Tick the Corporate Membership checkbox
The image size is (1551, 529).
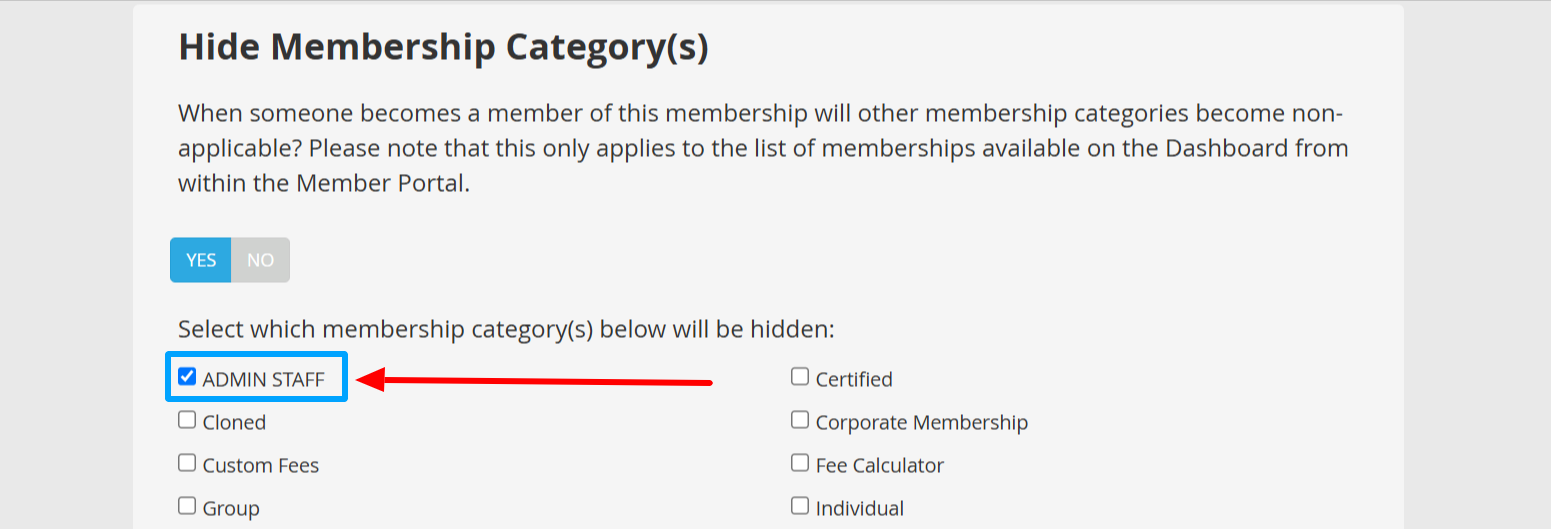coord(800,420)
